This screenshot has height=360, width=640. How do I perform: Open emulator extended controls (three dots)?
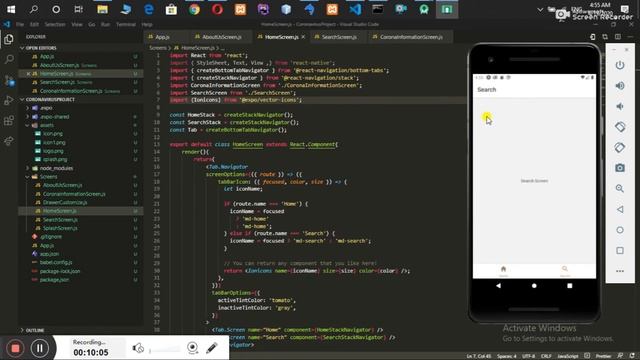tap(620, 271)
